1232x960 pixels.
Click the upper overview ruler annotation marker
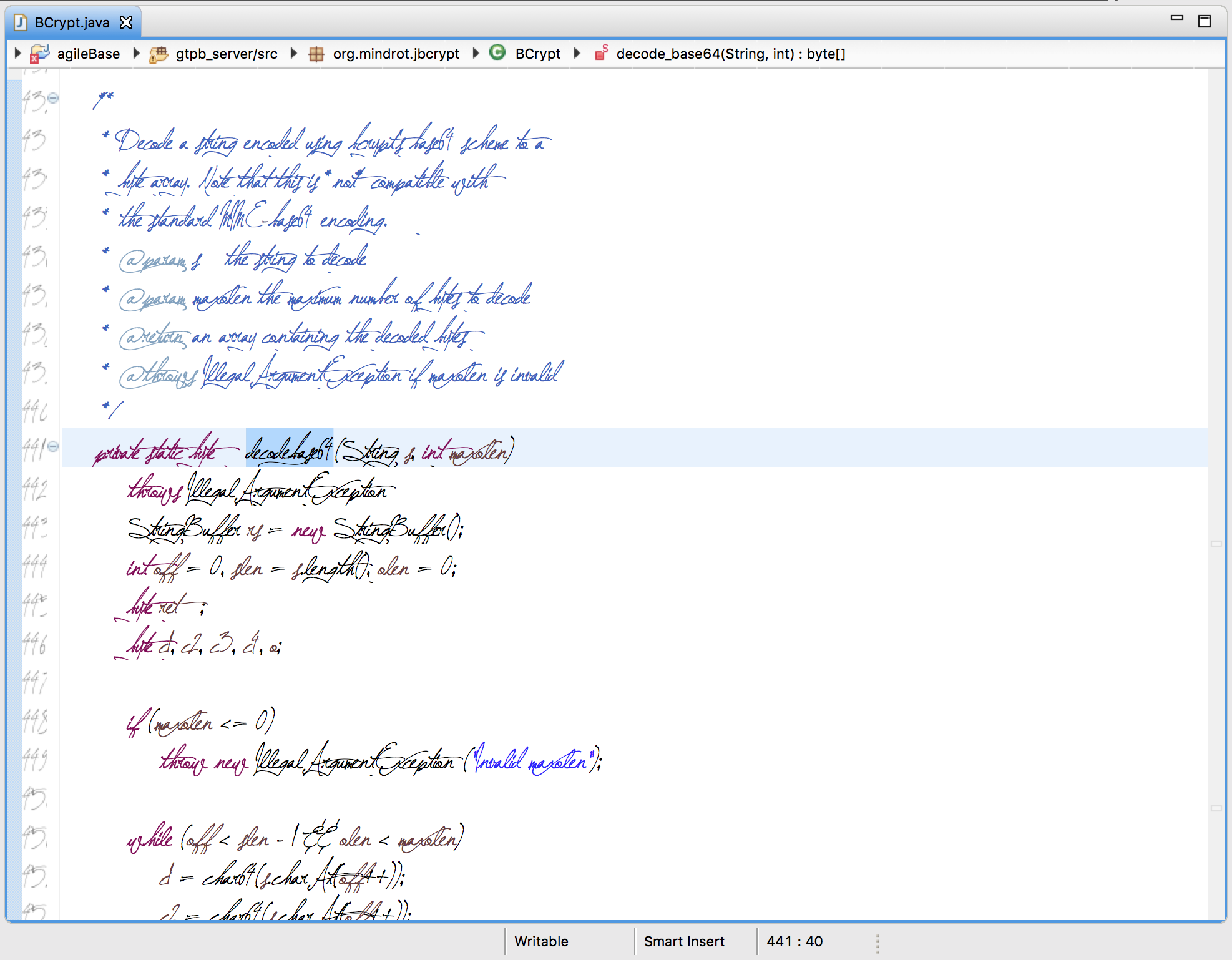pos(1216,544)
